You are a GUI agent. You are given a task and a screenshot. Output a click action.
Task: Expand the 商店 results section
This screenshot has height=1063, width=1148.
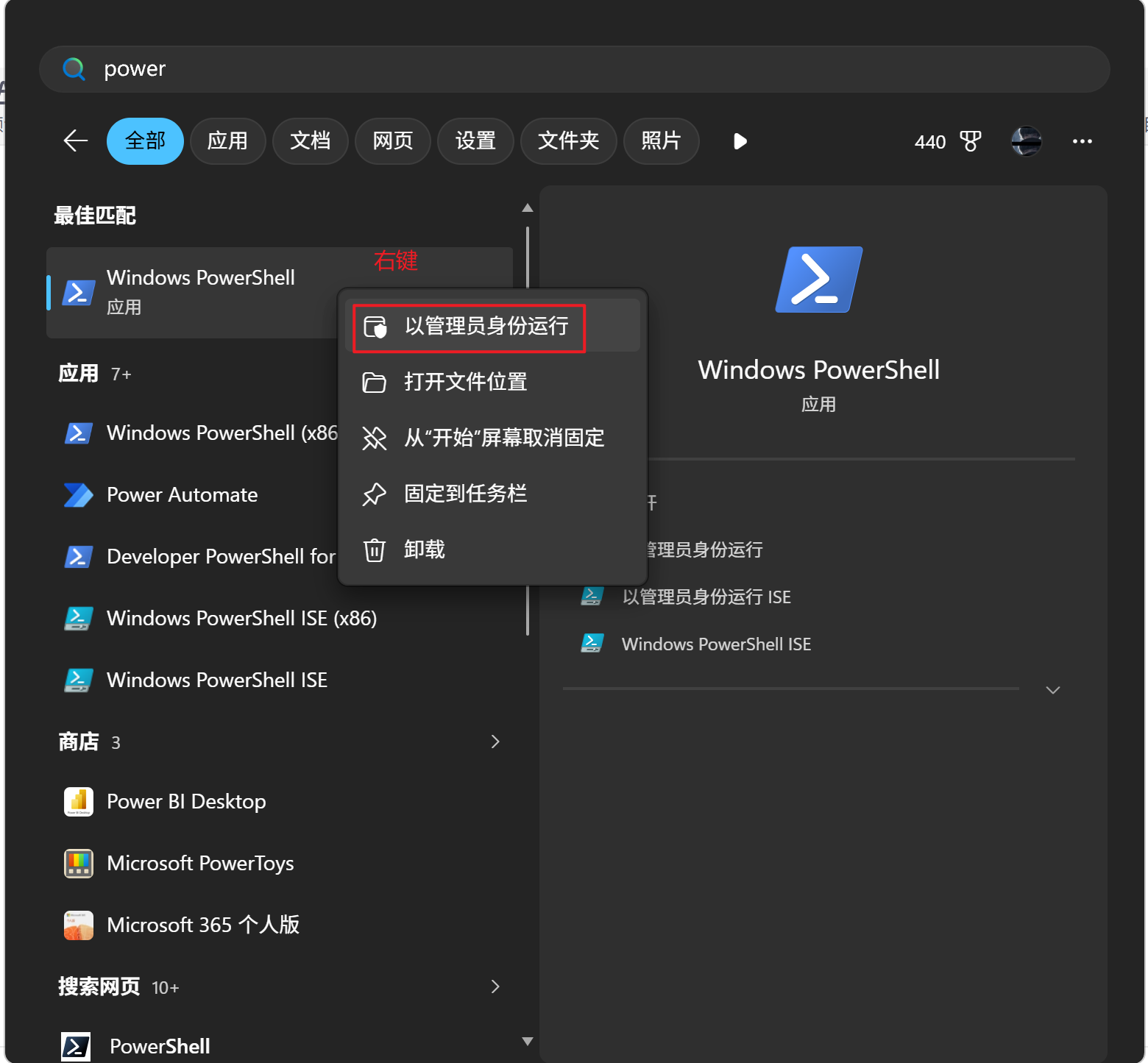[x=495, y=742]
